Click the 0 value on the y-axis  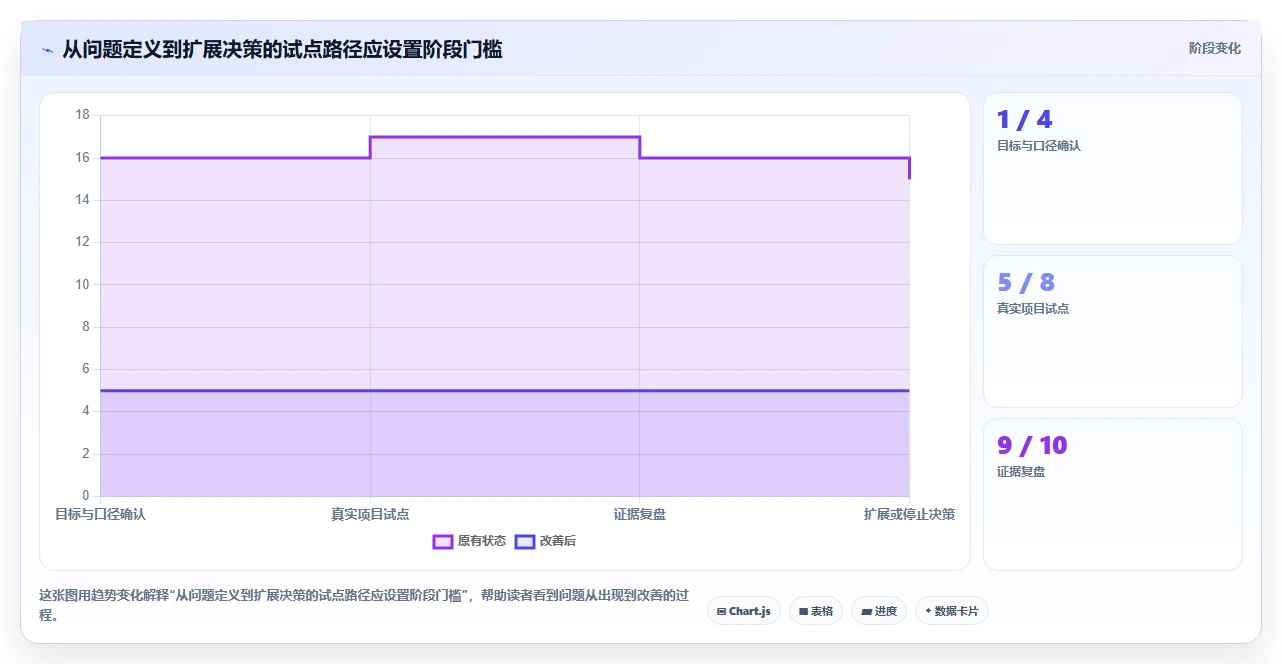(85, 495)
